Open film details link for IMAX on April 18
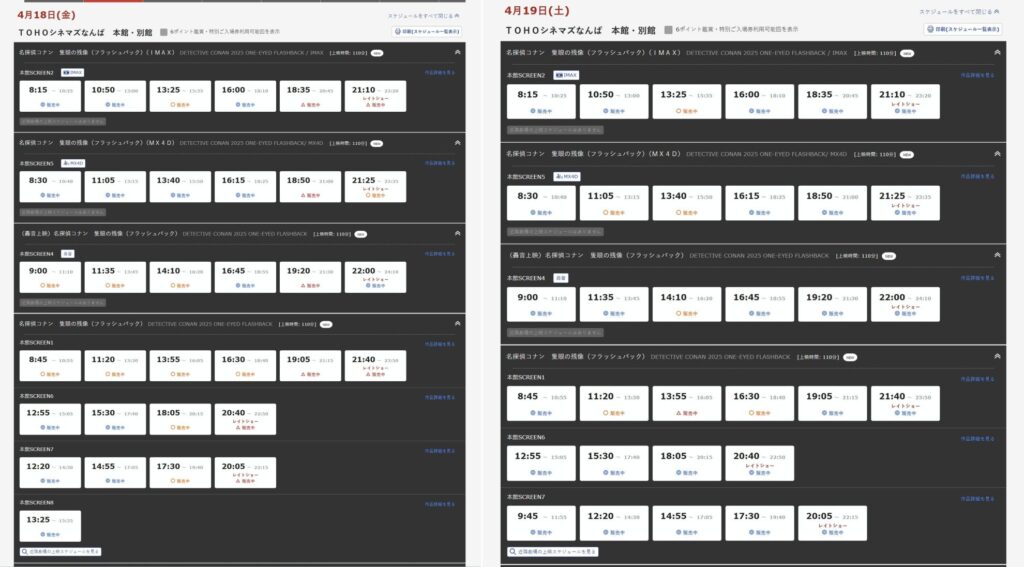The image size is (1024, 567). pos(440,73)
